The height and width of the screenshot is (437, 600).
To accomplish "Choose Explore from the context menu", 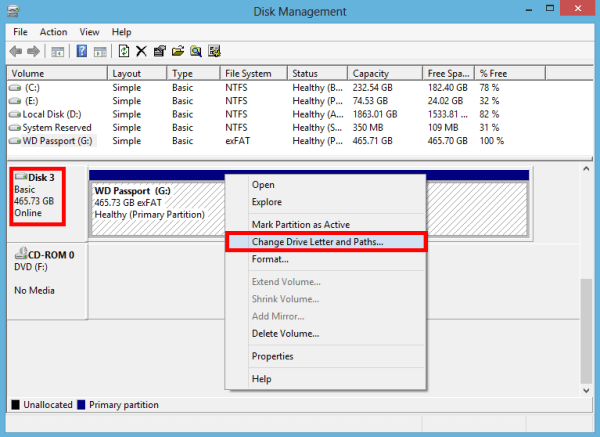I will click(326, 202).
